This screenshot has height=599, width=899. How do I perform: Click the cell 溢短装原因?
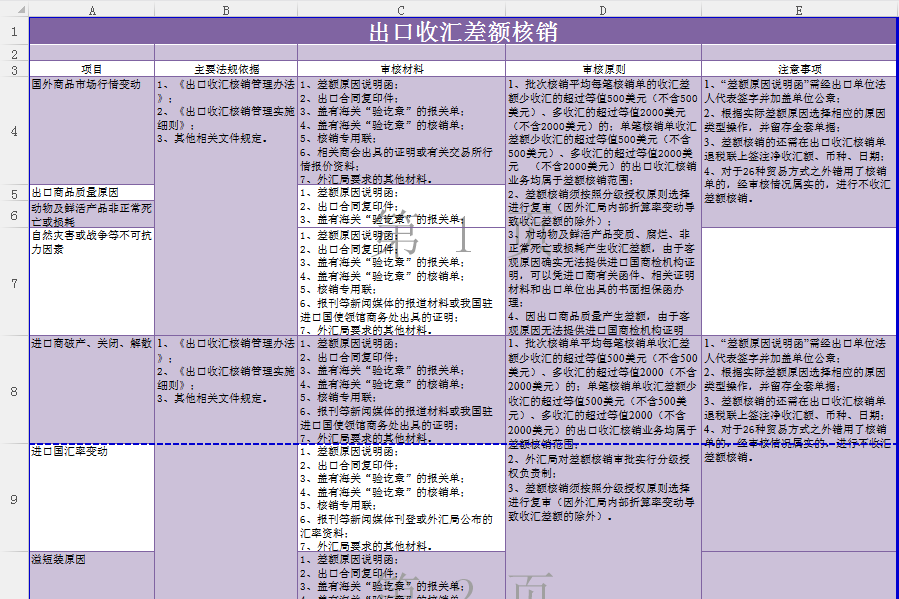click(92, 575)
